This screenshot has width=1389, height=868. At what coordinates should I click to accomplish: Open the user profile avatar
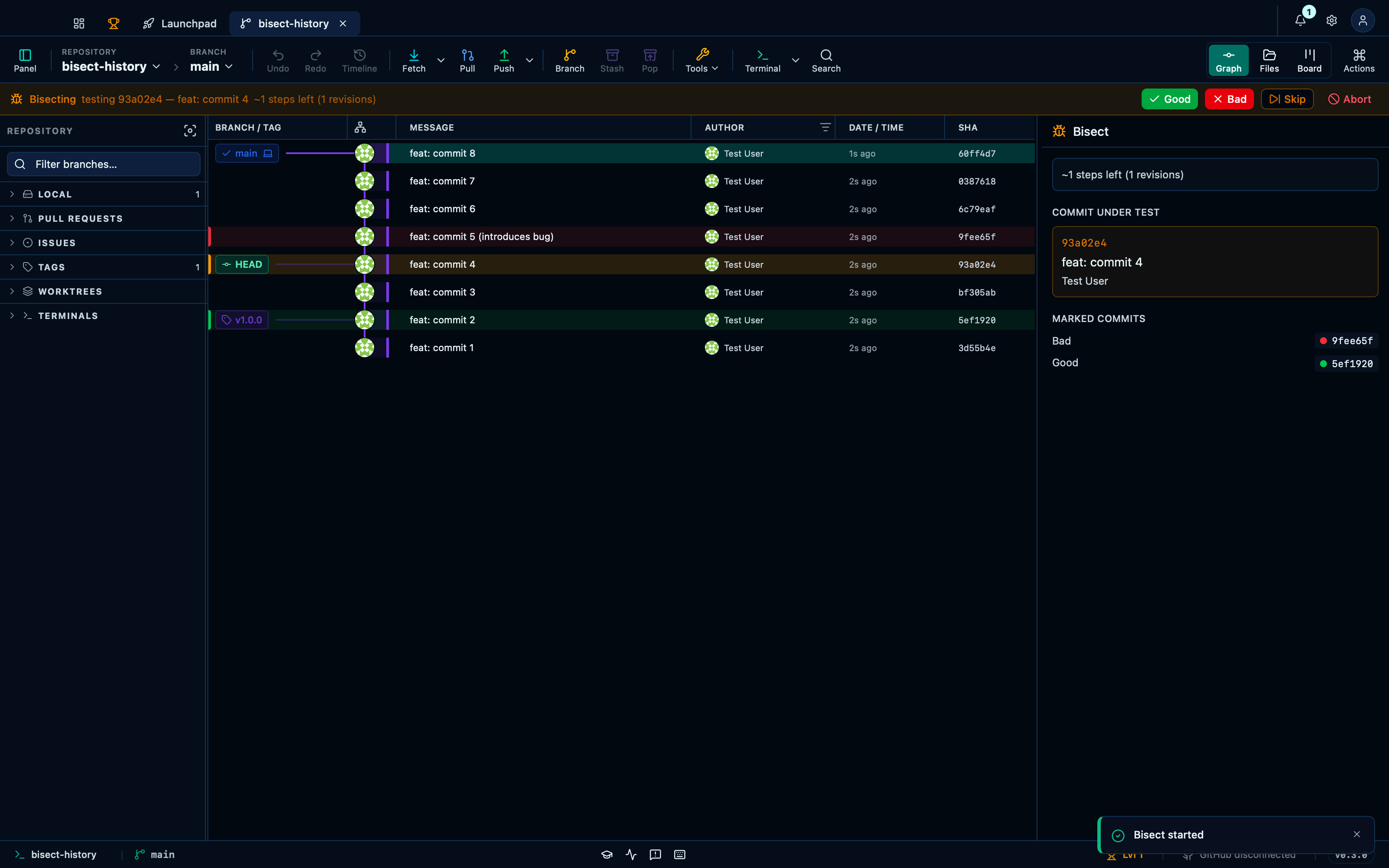click(x=1363, y=21)
